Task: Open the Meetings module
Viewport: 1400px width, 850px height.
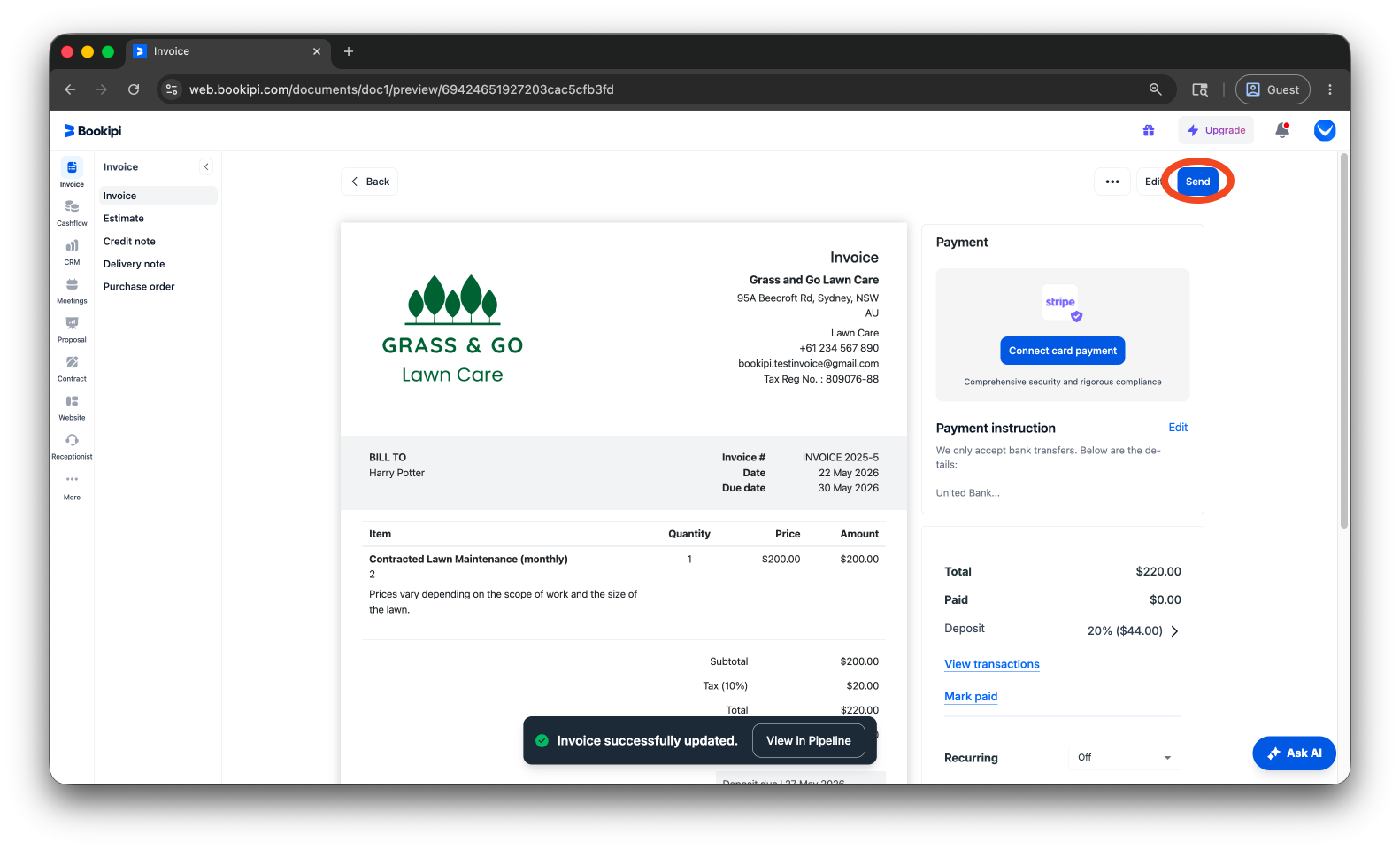Action: (x=72, y=290)
